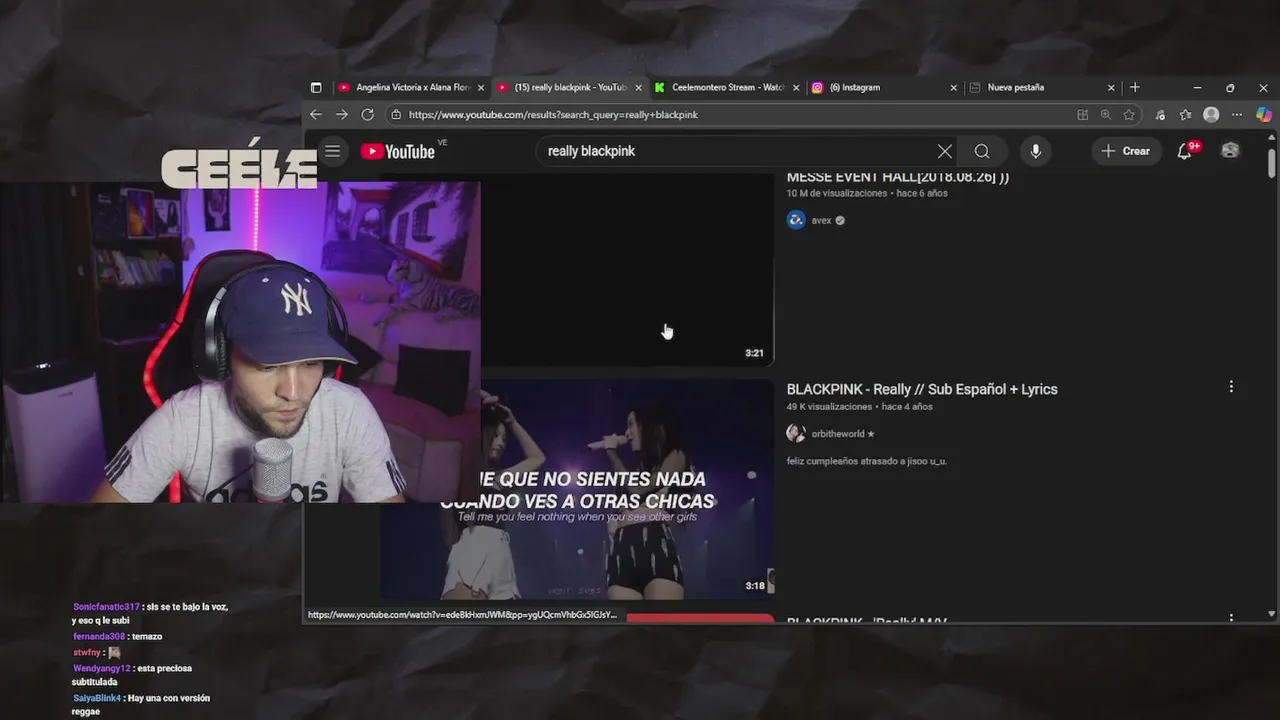Screen dimensions: 1280x720
Task: Open a new tab with plus button
Action: (x=1134, y=87)
